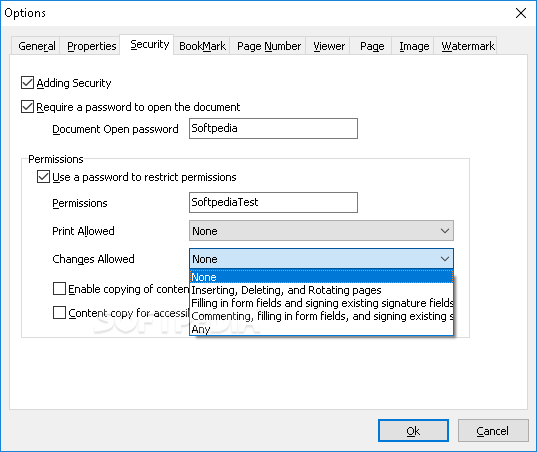This screenshot has height=452, width=537.
Task: Check Content copy for accessibility box
Action: tap(59, 313)
